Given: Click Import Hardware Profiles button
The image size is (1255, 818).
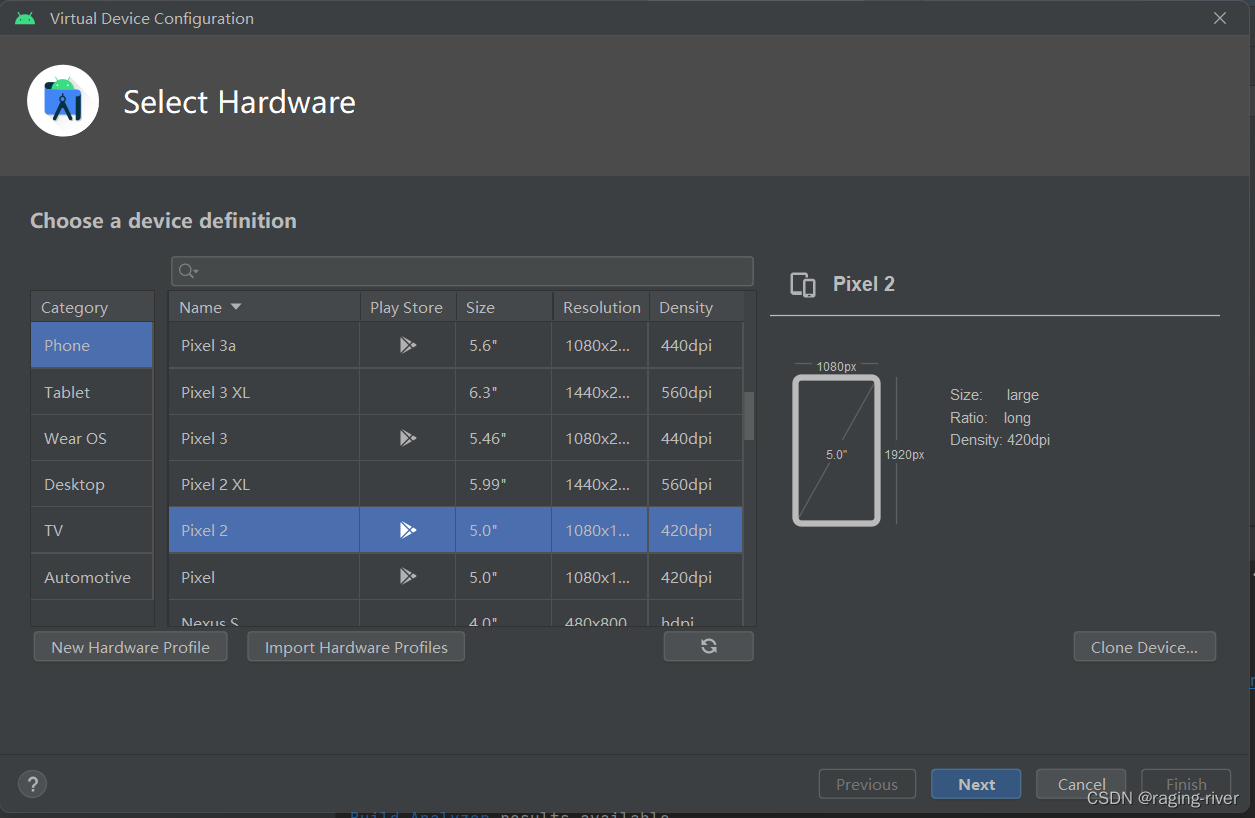Looking at the screenshot, I should click(356, 647).
